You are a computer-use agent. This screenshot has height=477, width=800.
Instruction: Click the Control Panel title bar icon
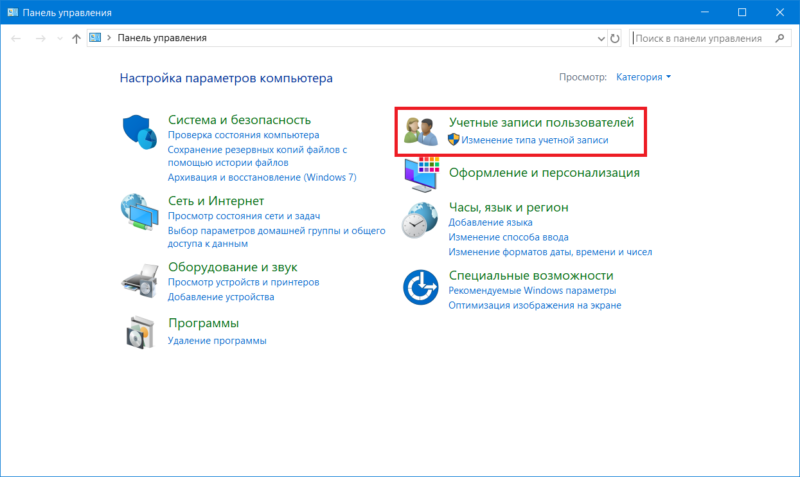pos(12,12)
